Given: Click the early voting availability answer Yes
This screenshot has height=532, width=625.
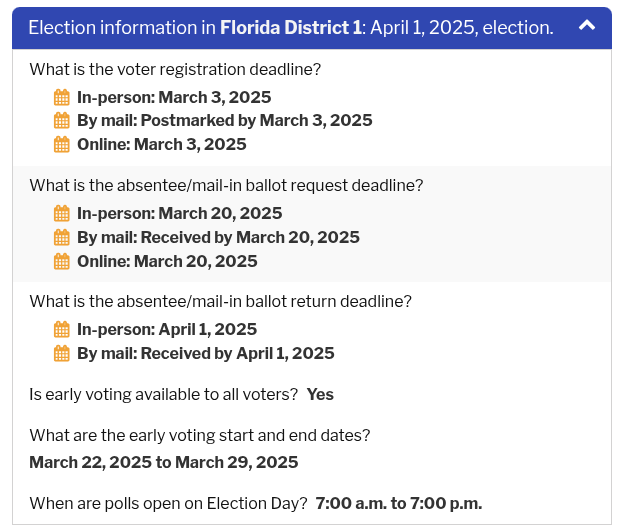Looking at the screenshot, I should click(x=320, y=395).
